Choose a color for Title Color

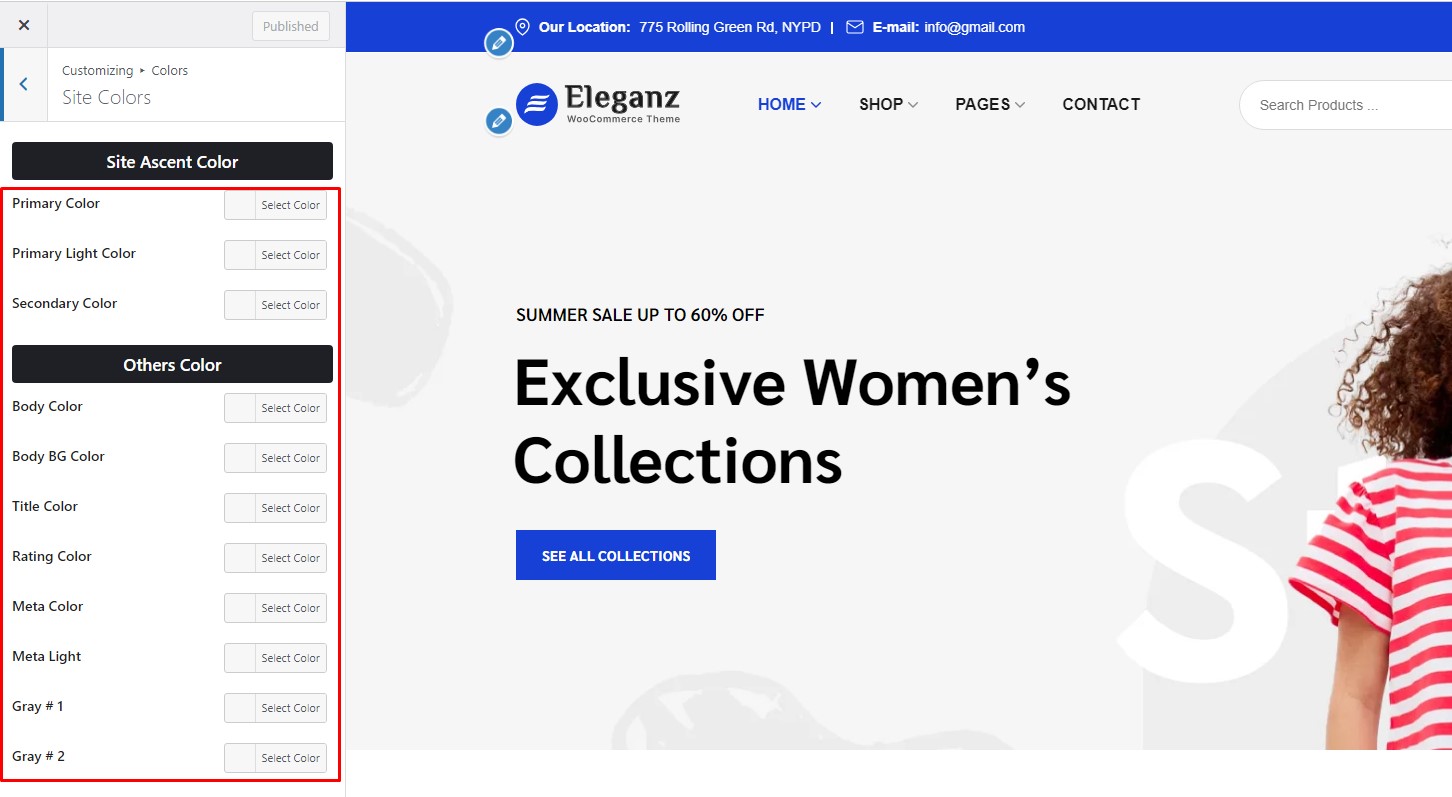click(275, 508)
